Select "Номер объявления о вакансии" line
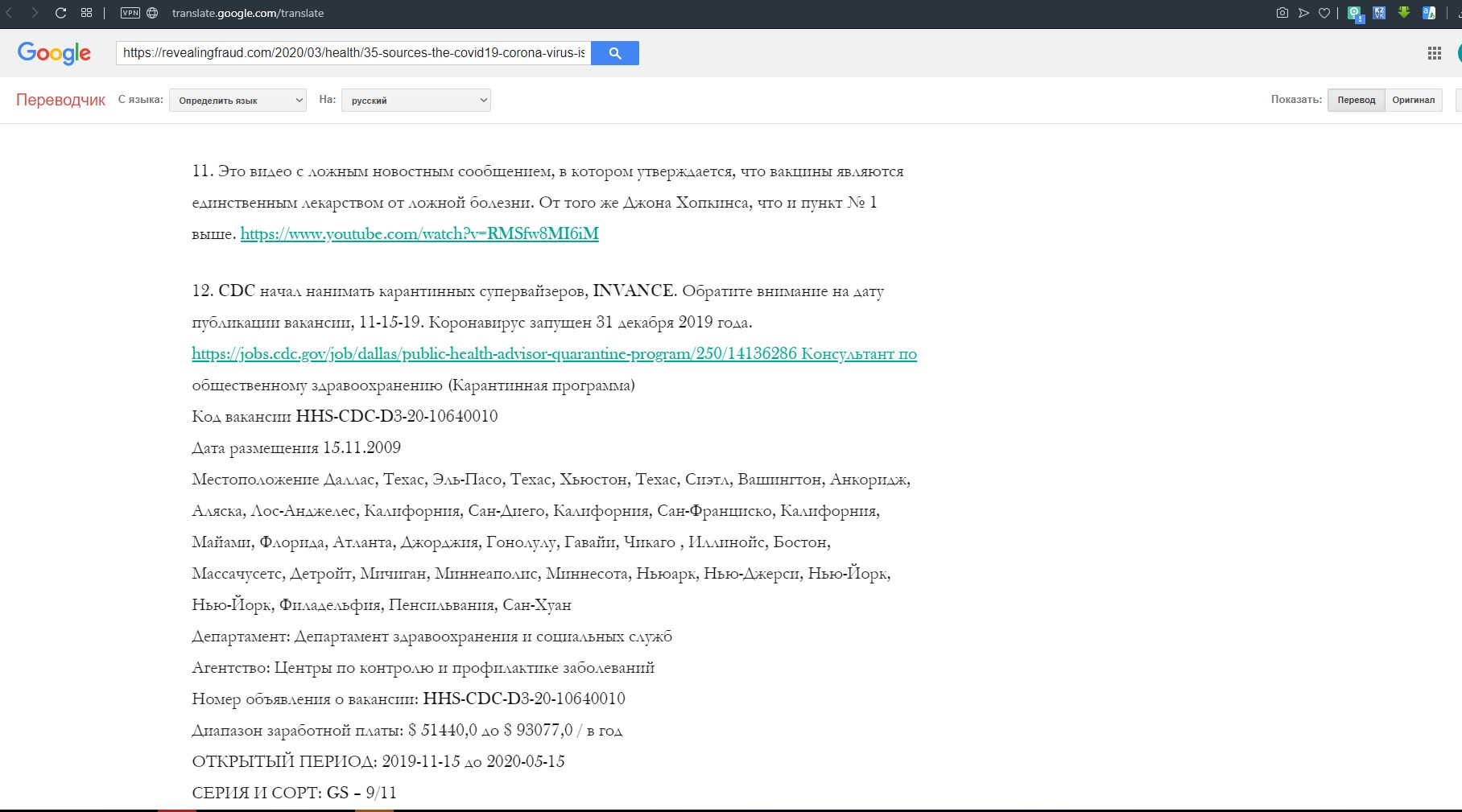Viewport: 1462px width, 812px height. coord(408,699)
